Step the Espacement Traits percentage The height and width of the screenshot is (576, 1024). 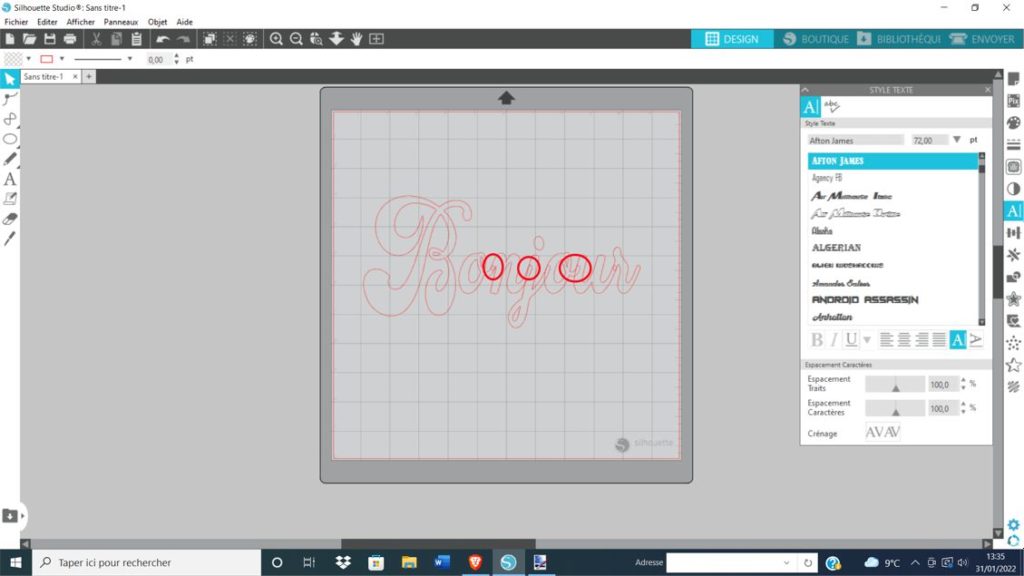tap(963, 384)
